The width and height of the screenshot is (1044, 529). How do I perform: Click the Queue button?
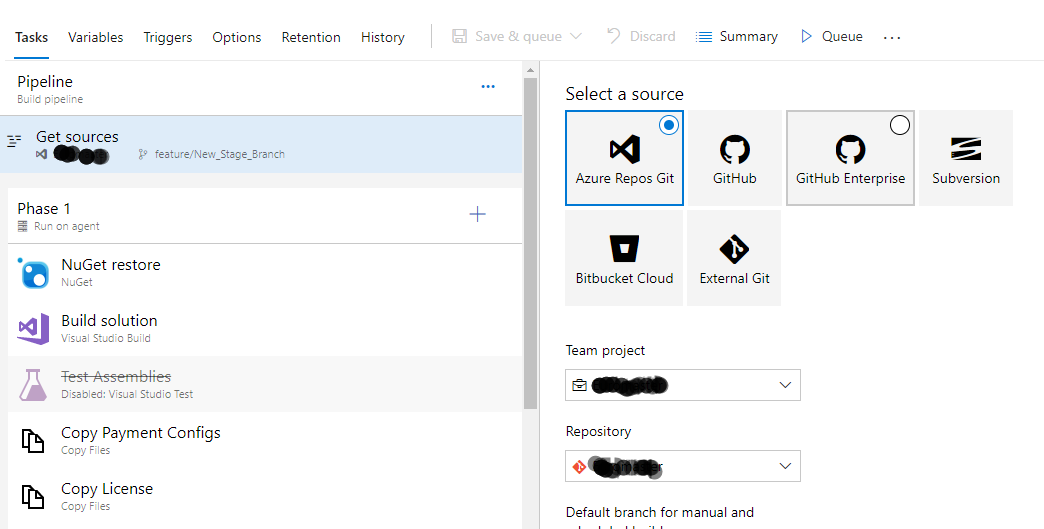pos(832,37)
